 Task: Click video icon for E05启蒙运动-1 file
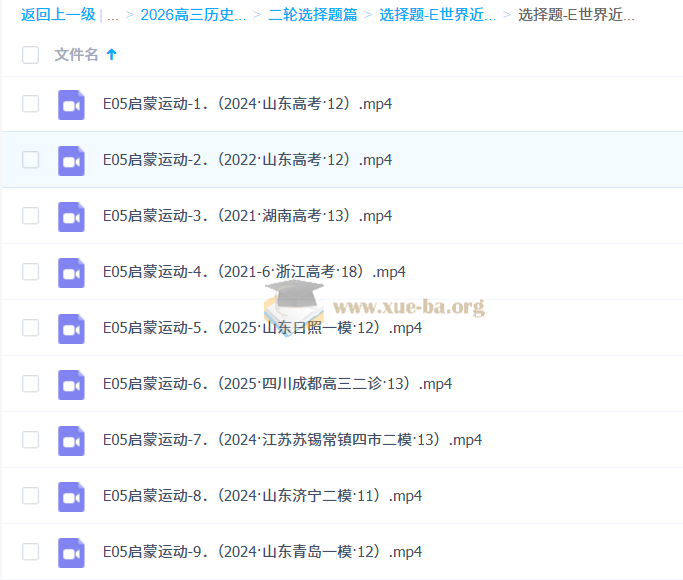tap(71, 104)
